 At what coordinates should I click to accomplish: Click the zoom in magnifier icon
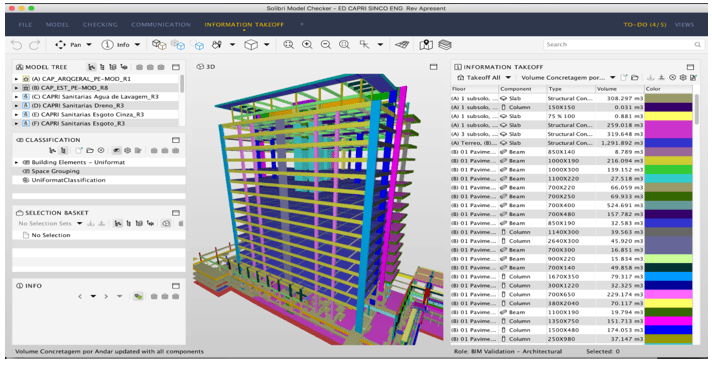[307, 44]
